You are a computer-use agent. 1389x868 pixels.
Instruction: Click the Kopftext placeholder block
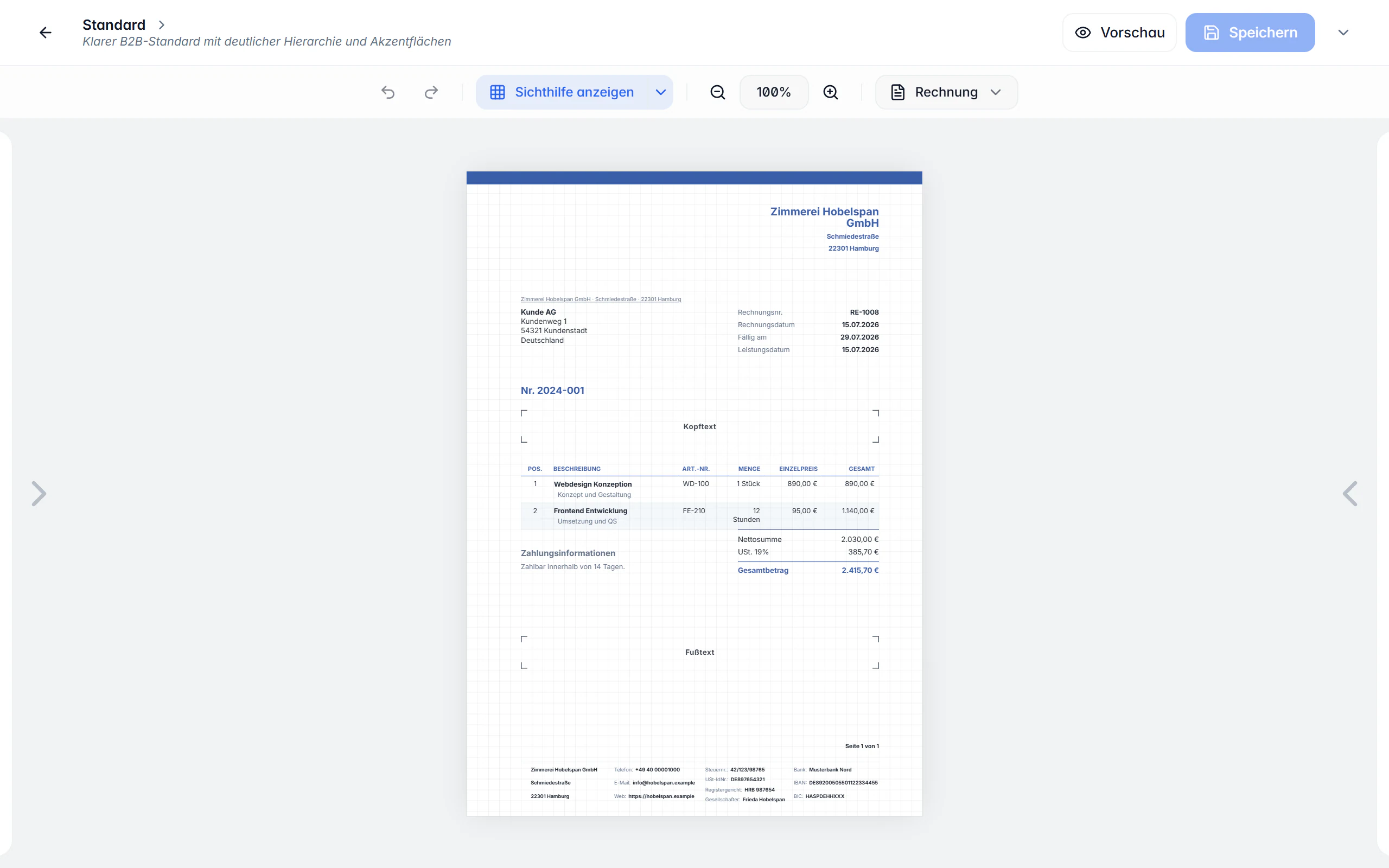pyautogui.click(x=700, y=426)
